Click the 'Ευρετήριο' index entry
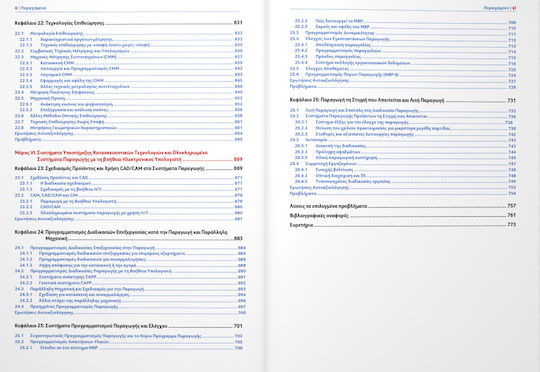 (x=403, y=225)
